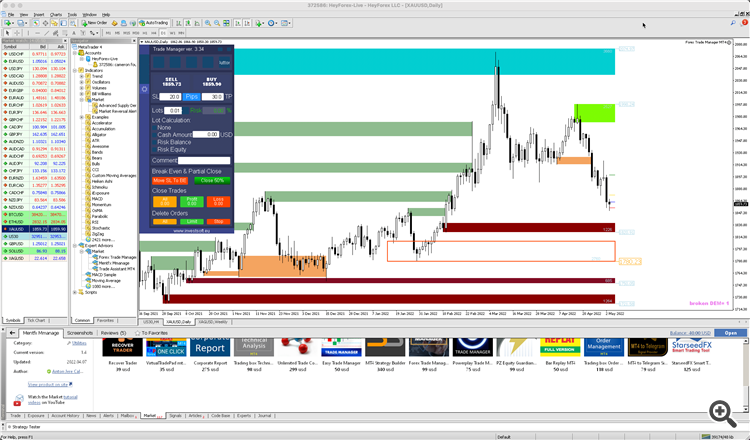Image resolution: width=750 pixels, height=440 pixels.
Task: Select the cursor arrow tool
Action: pyautogui.click(x=7, y=33)
